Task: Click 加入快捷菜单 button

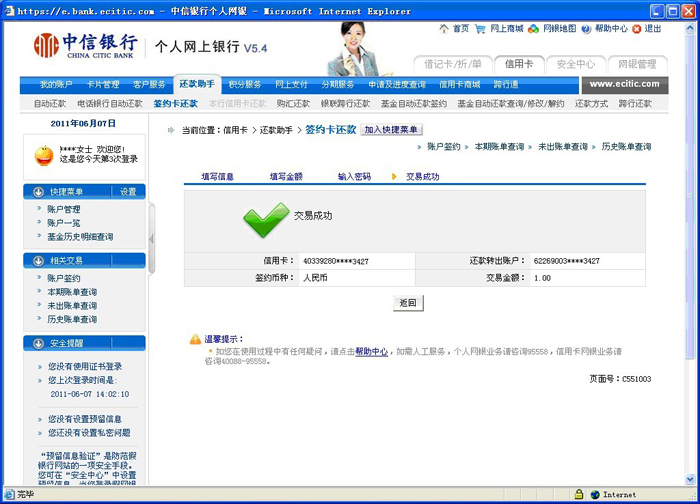Action: coord(391,130)
